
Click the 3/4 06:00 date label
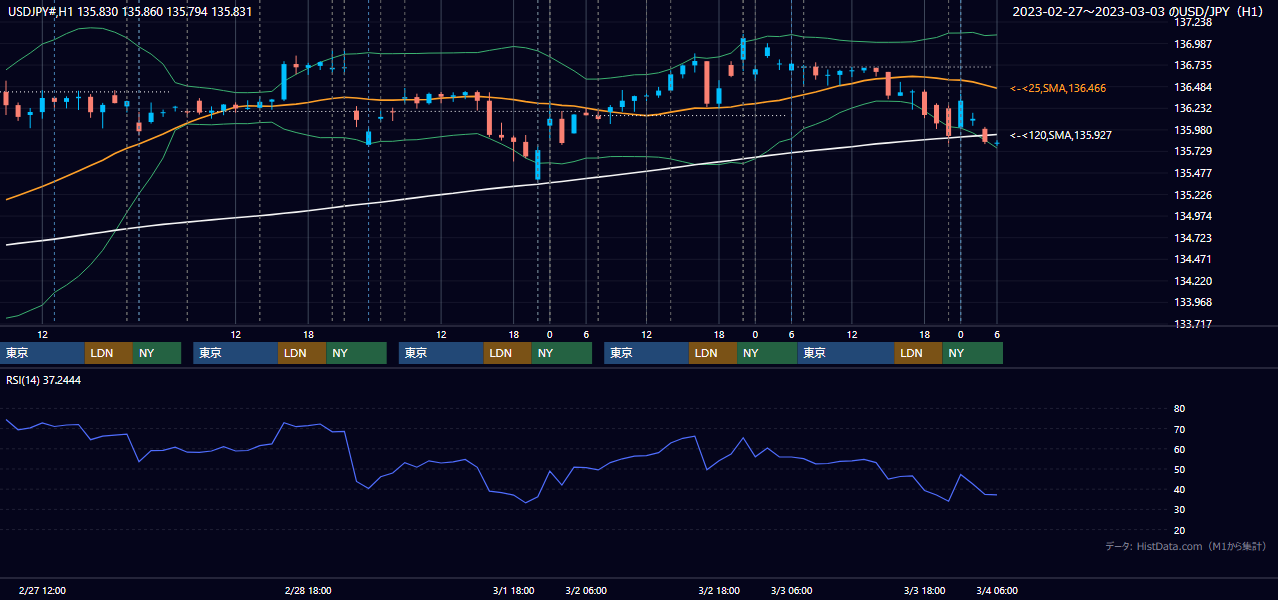(997, 590)
